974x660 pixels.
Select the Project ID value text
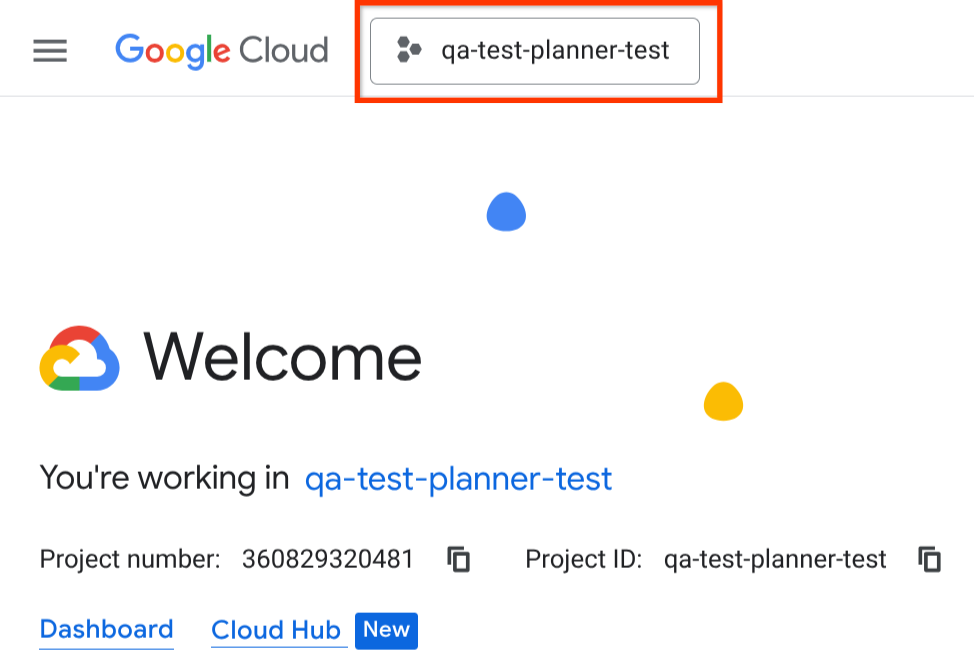pos(775,559)
